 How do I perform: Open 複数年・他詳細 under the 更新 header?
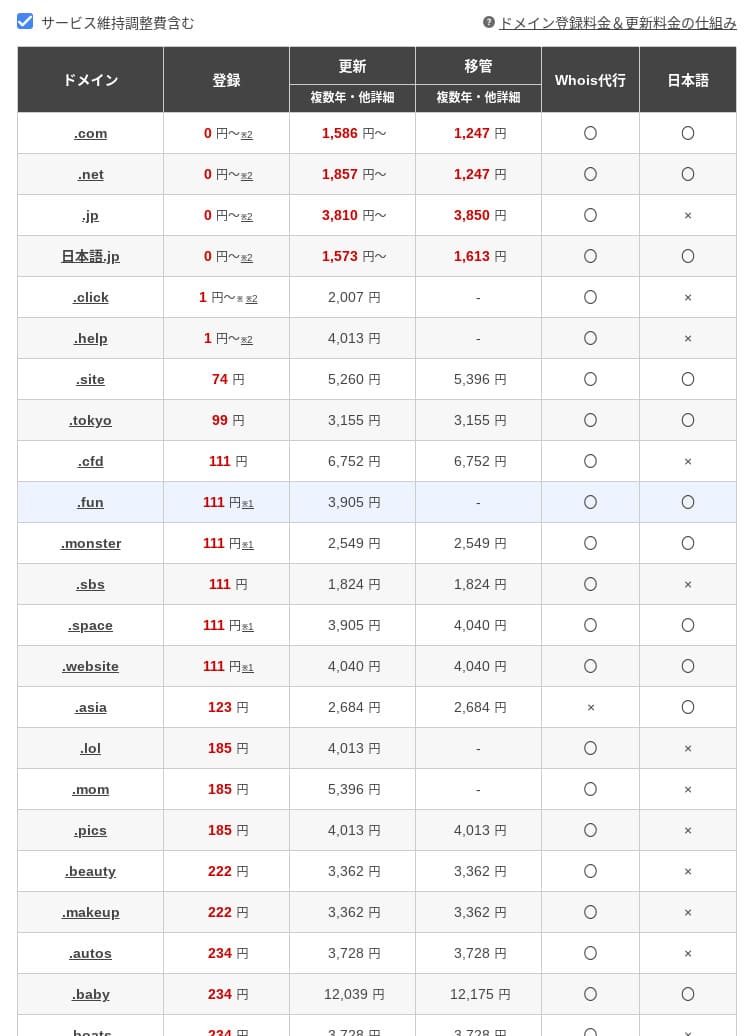(352, 98)
